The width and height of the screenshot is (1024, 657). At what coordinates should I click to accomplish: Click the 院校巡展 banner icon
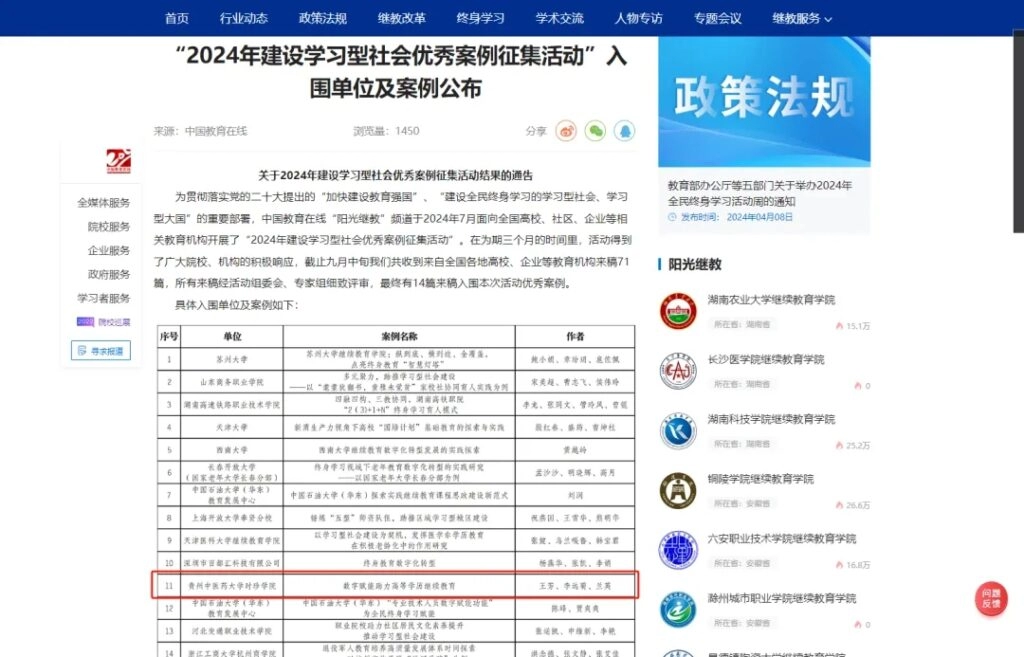pos(103,322)
